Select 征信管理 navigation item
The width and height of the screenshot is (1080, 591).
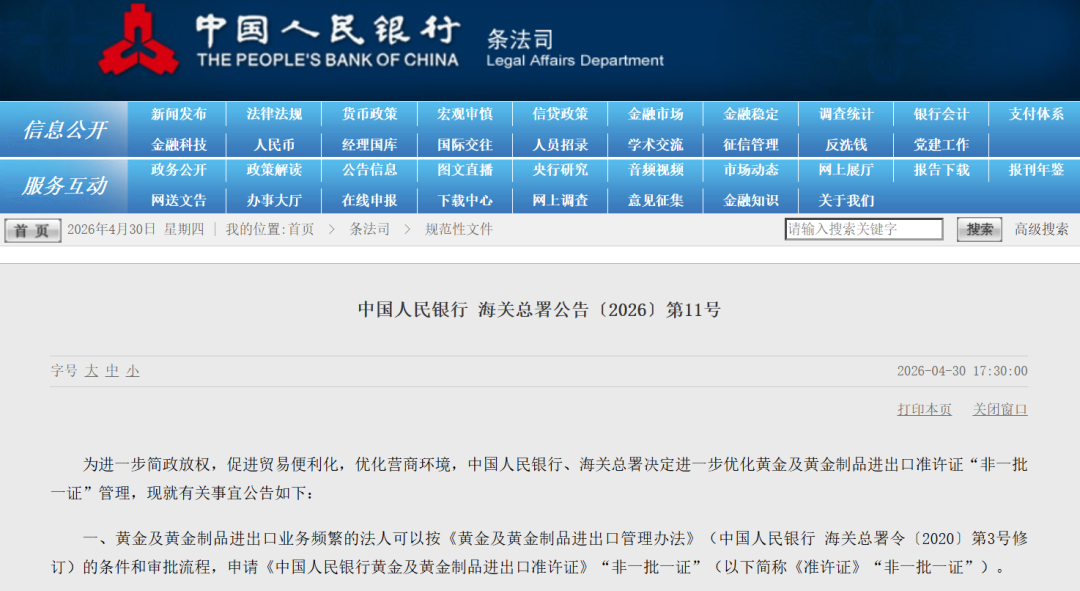(x=751, y=145)
